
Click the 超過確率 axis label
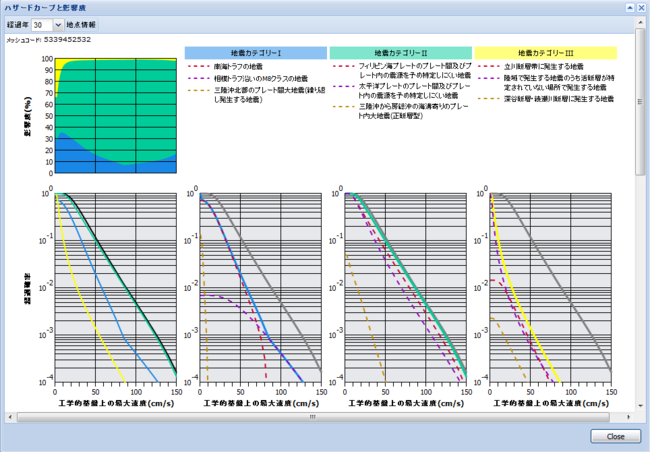click(x=27, y=289)
